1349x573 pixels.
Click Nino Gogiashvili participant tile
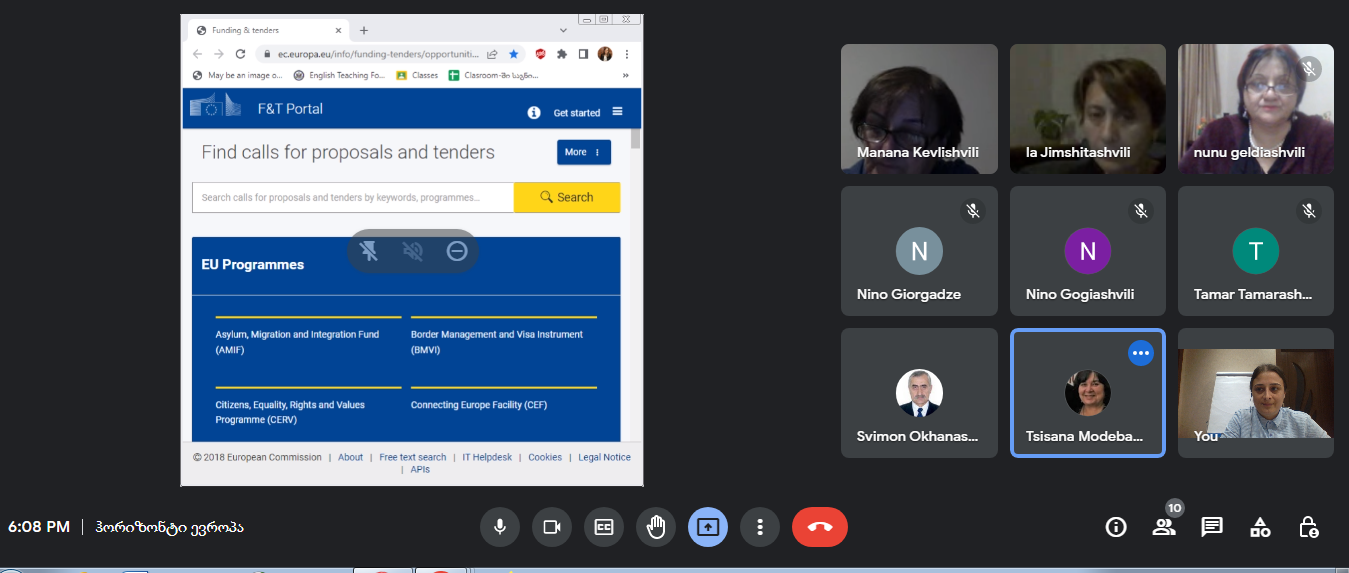[1087, 251]
